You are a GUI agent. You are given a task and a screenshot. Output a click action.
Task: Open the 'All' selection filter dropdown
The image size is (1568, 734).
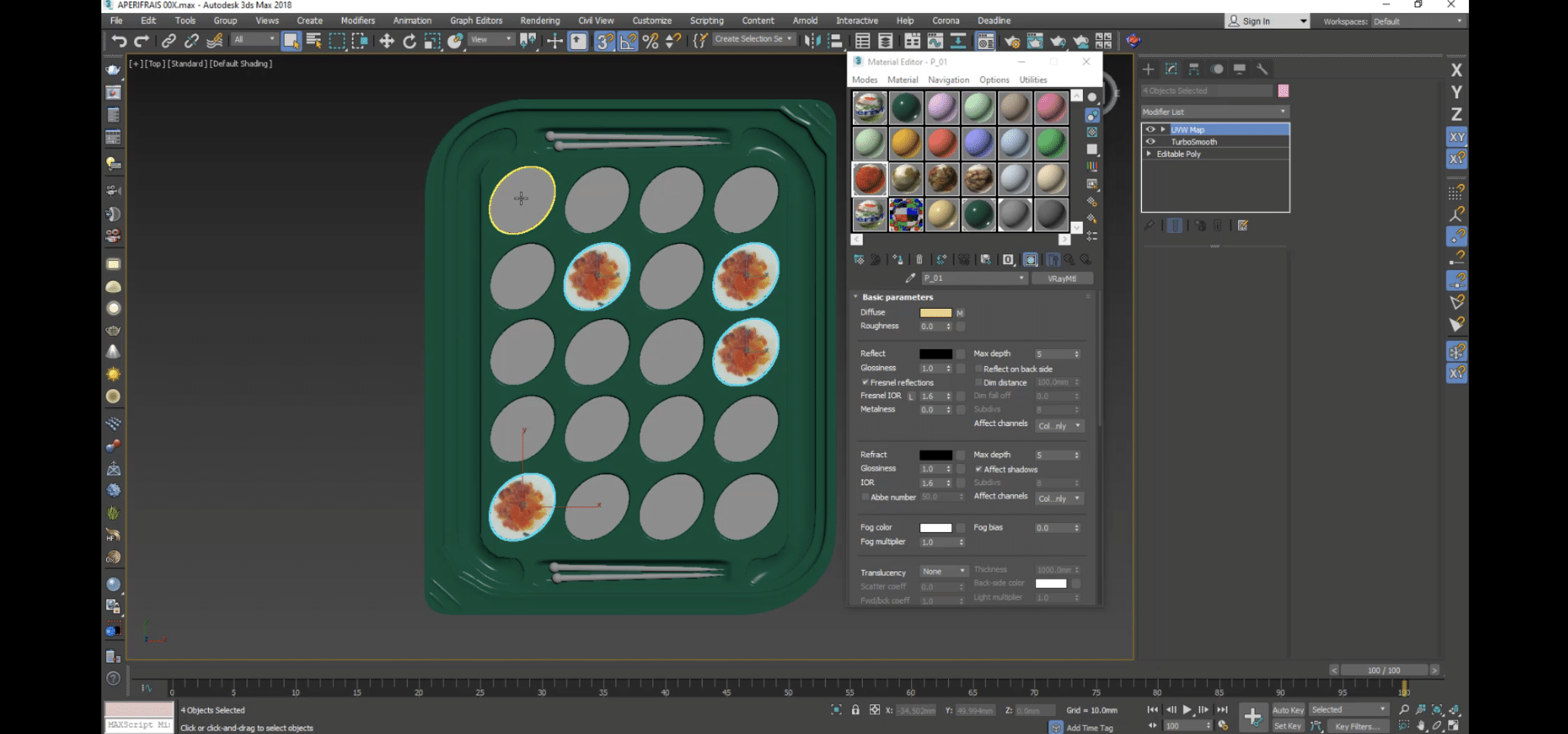click(255, 39)
